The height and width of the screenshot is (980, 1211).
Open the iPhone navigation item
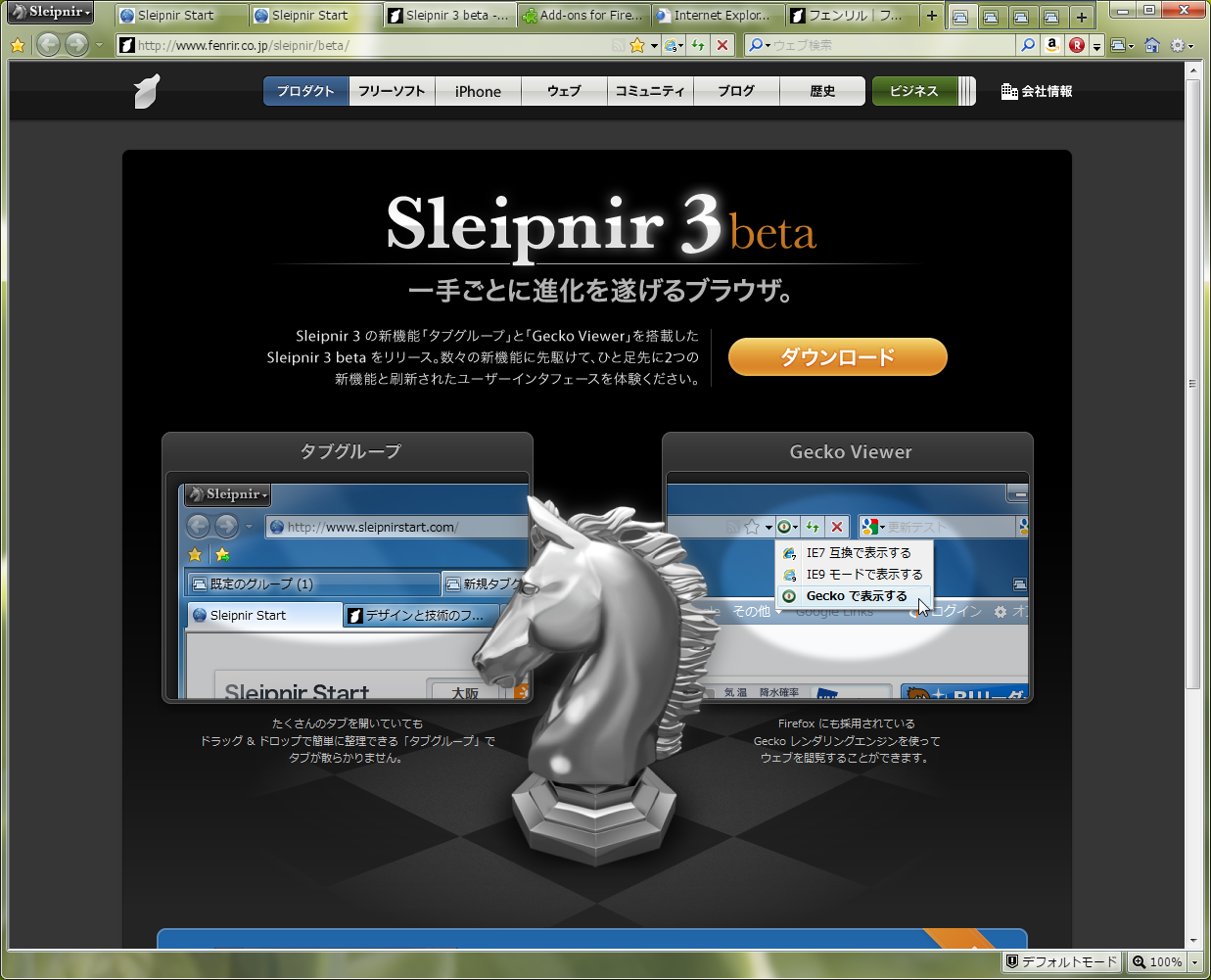coord(478,91)
